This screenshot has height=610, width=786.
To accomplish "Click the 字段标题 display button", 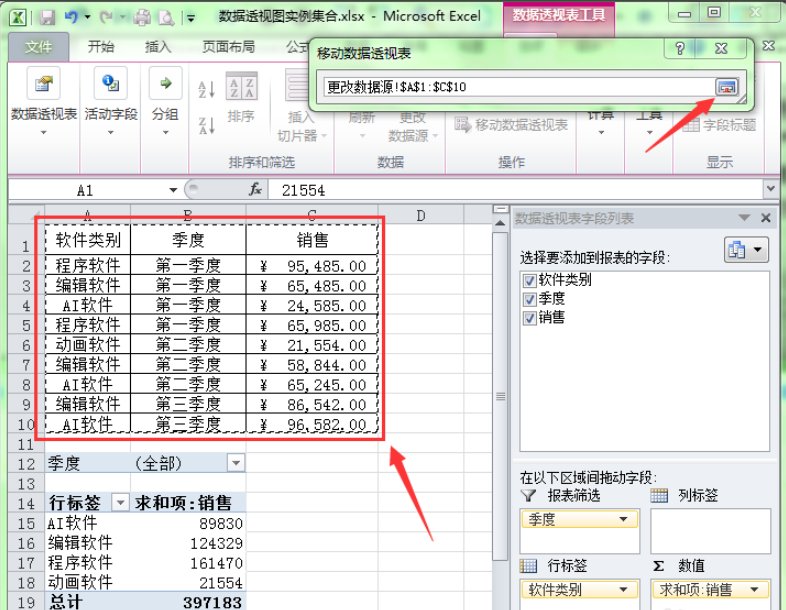I will pyautogui.click(x=719, y=124).
